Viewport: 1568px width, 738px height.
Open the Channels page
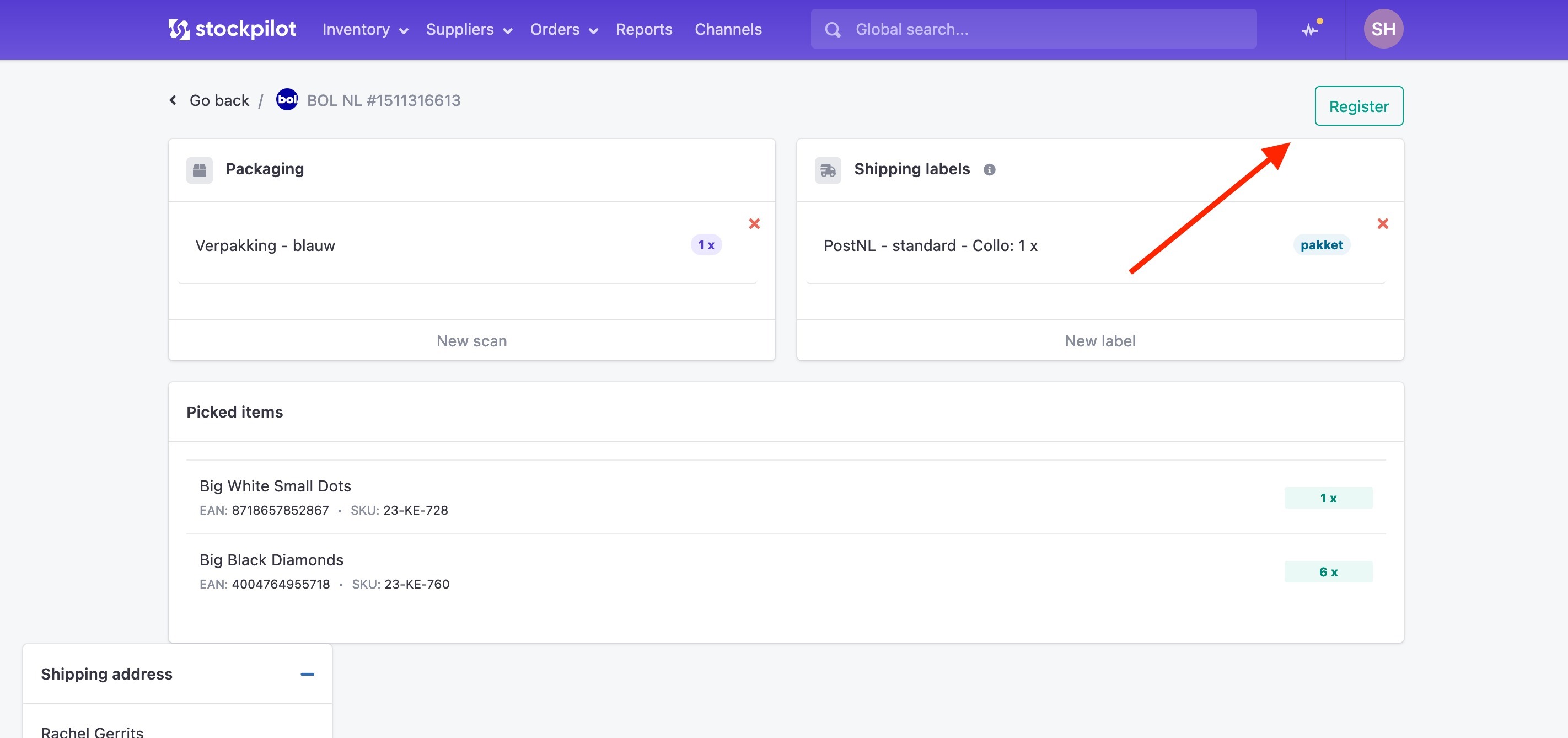pos(728,29)
